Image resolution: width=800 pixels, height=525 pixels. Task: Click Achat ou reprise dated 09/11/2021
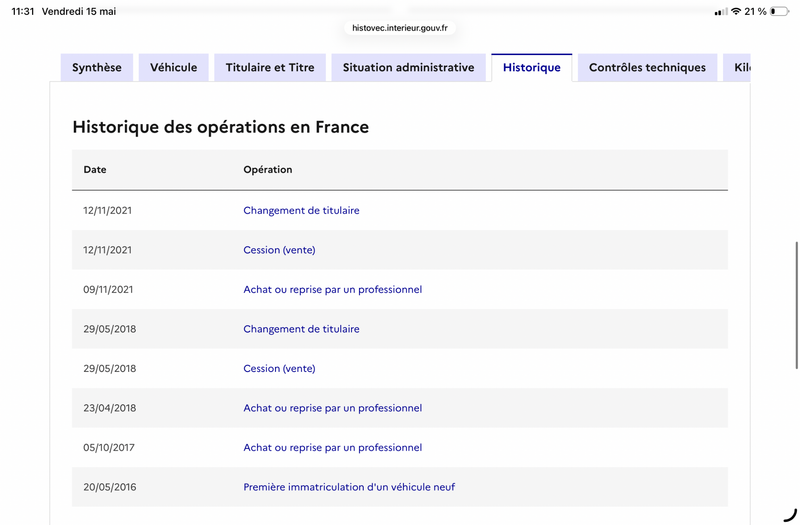(x=333, y=289)
